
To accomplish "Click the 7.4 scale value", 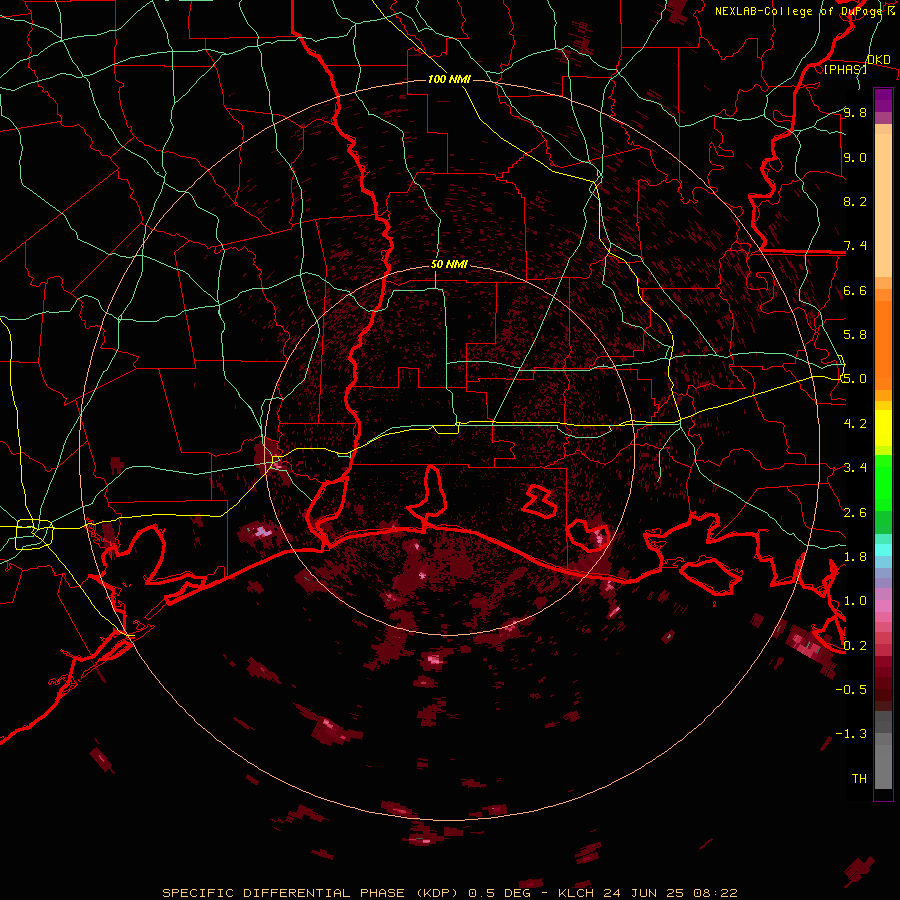I will coord(855,246).
